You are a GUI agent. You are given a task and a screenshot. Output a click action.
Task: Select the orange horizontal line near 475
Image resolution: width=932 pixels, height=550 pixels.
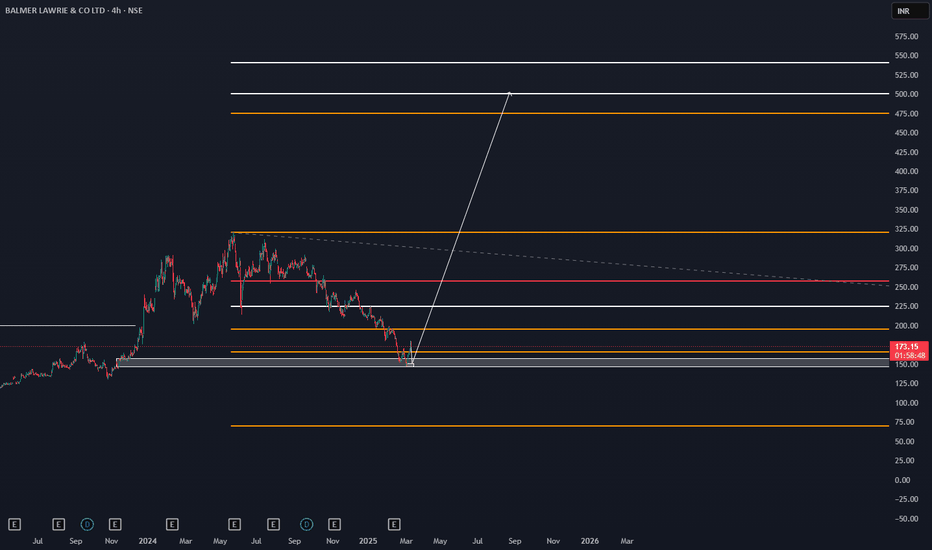pos(560,113)
